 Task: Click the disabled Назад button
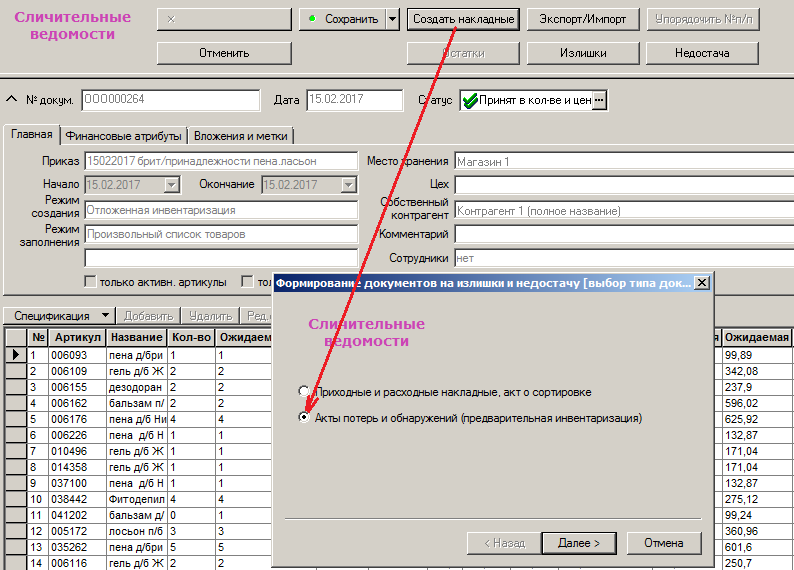[x=504, y=543]
